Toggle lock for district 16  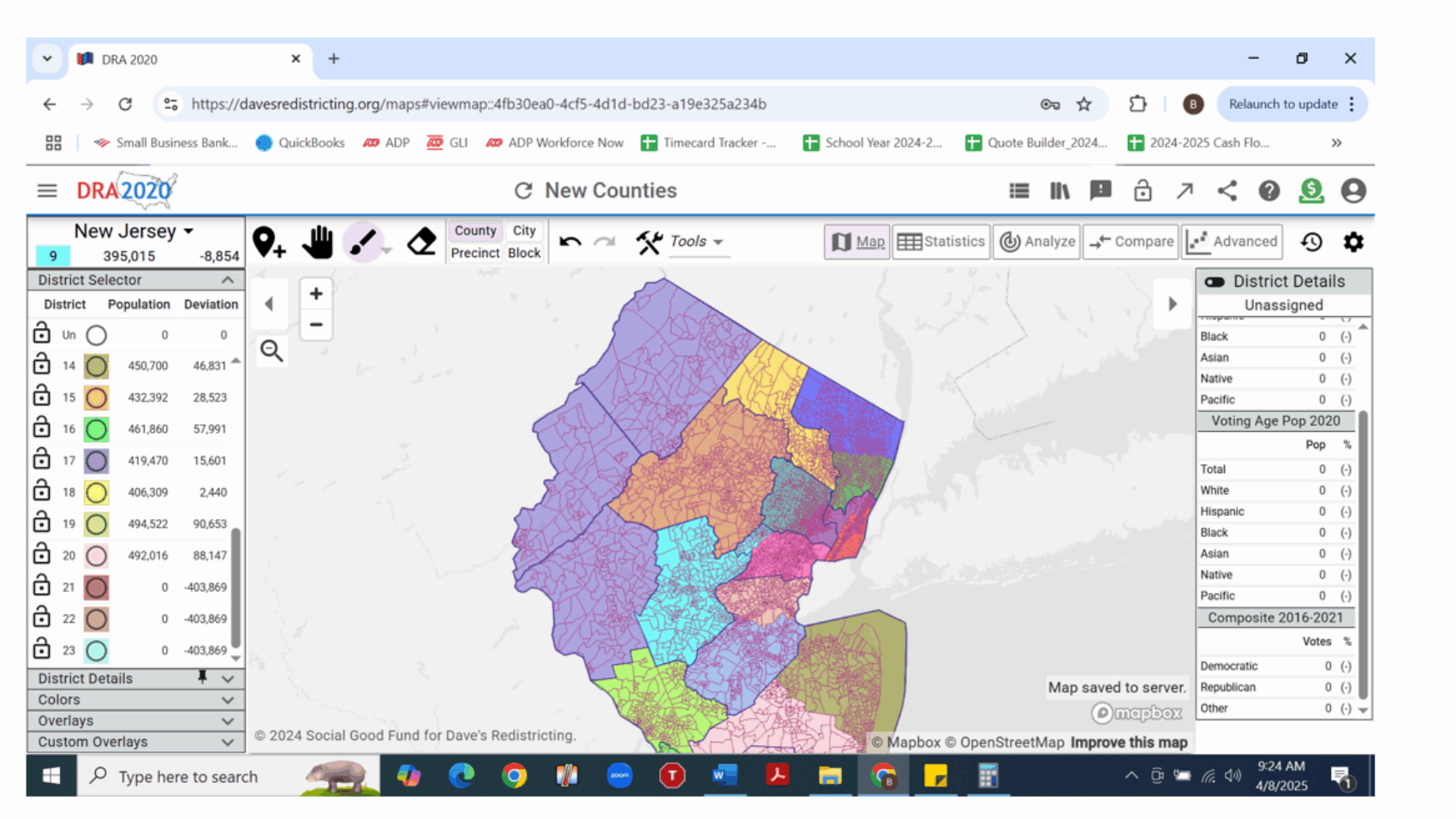tap(41, 427)
